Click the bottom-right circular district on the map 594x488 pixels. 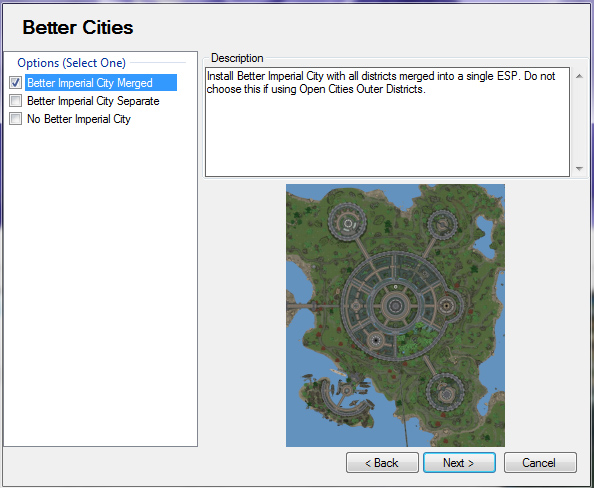445,392
